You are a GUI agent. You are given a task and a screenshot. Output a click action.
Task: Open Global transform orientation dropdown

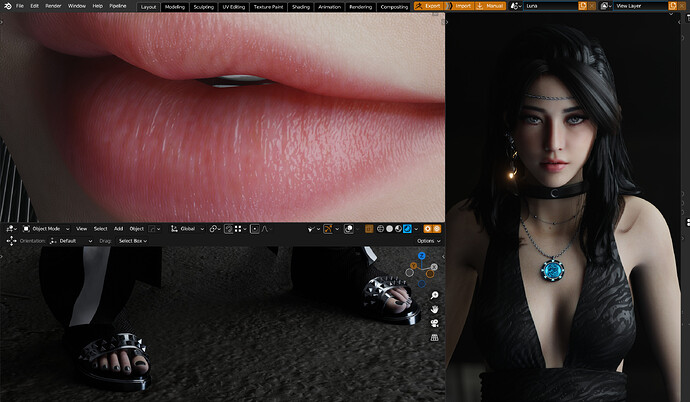pos(187,229)
